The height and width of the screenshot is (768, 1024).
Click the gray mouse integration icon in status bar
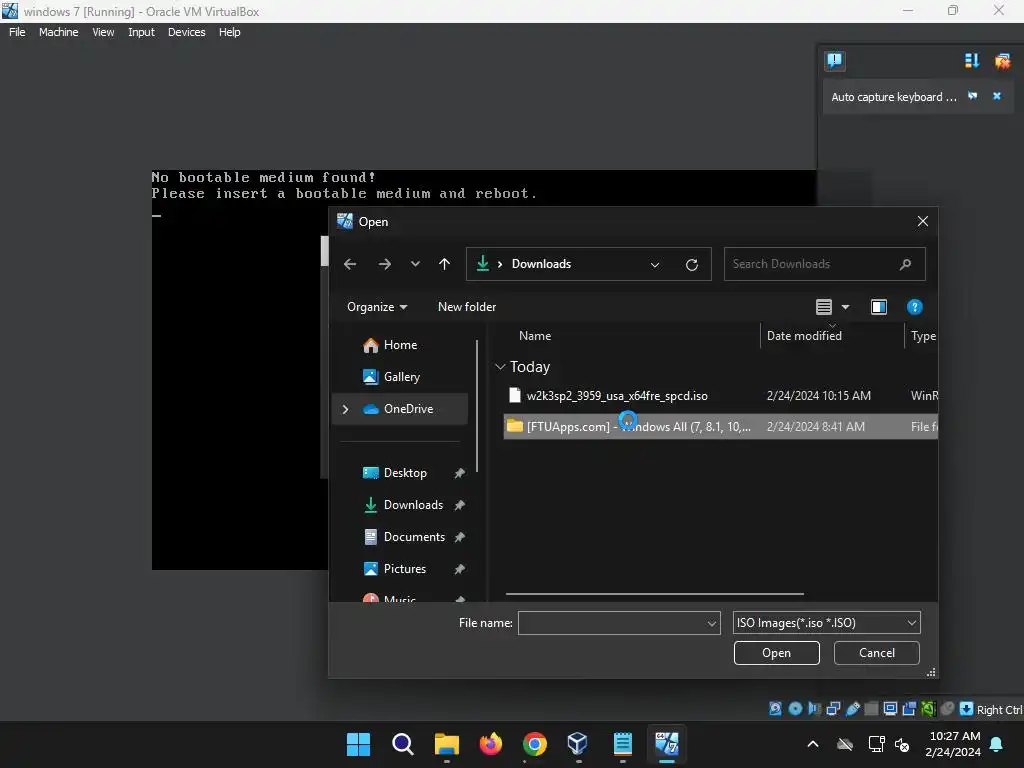tap(947, 709)
